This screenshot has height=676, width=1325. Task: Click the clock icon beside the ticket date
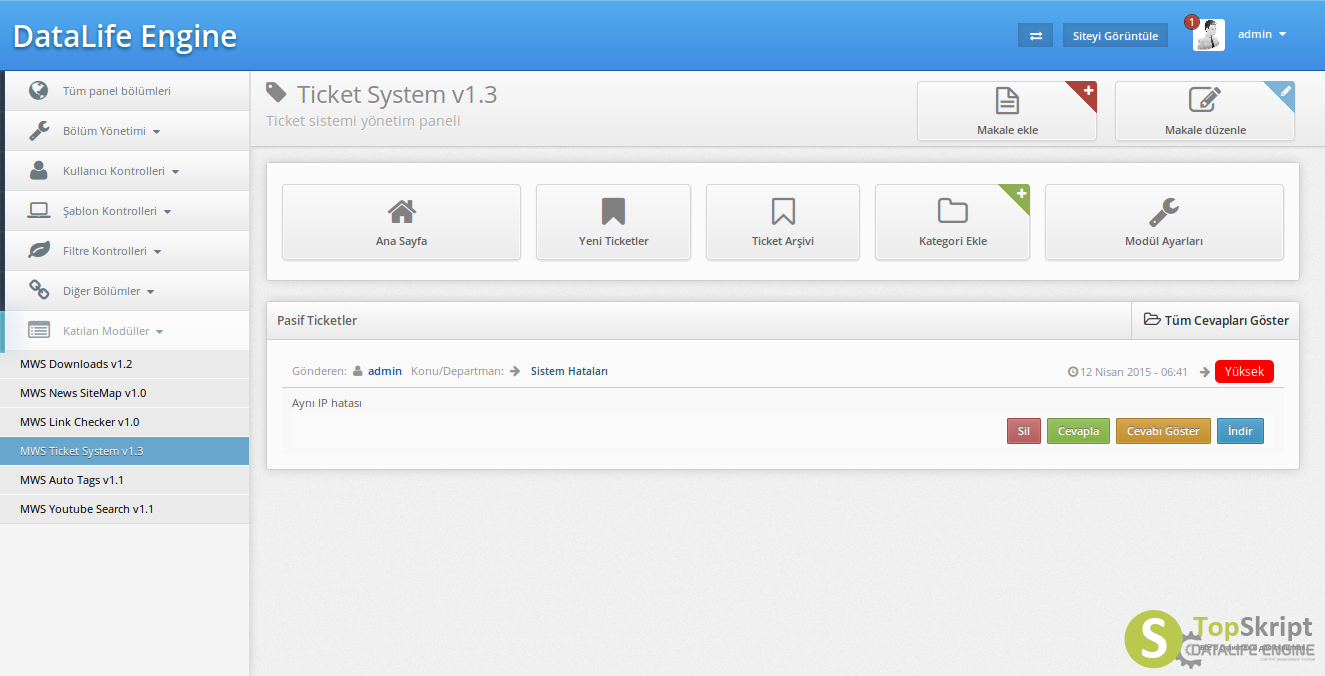tap(1073, 372)
